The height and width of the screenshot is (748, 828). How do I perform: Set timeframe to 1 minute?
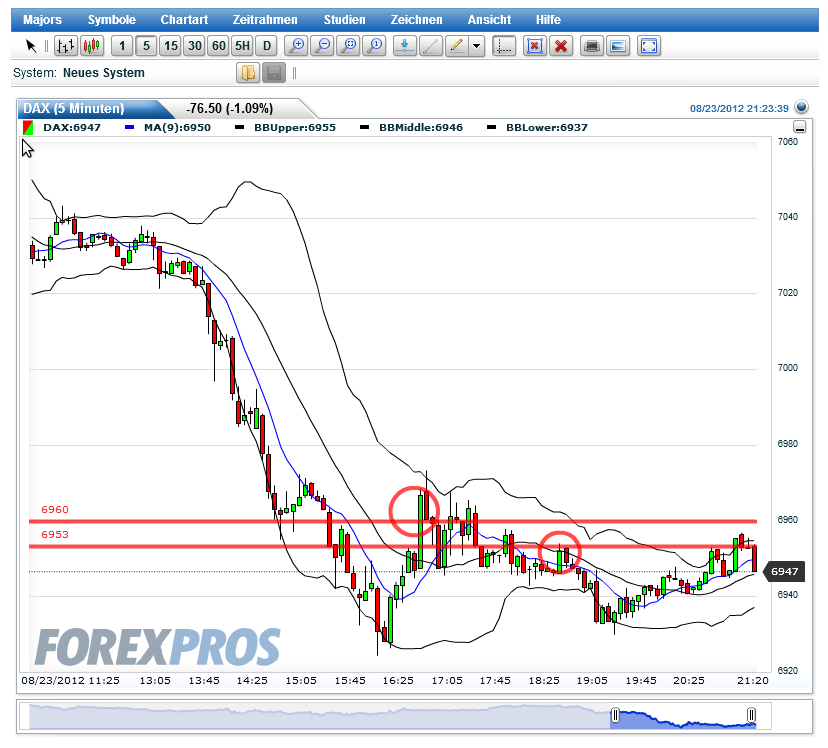click(x=122, y=46)
